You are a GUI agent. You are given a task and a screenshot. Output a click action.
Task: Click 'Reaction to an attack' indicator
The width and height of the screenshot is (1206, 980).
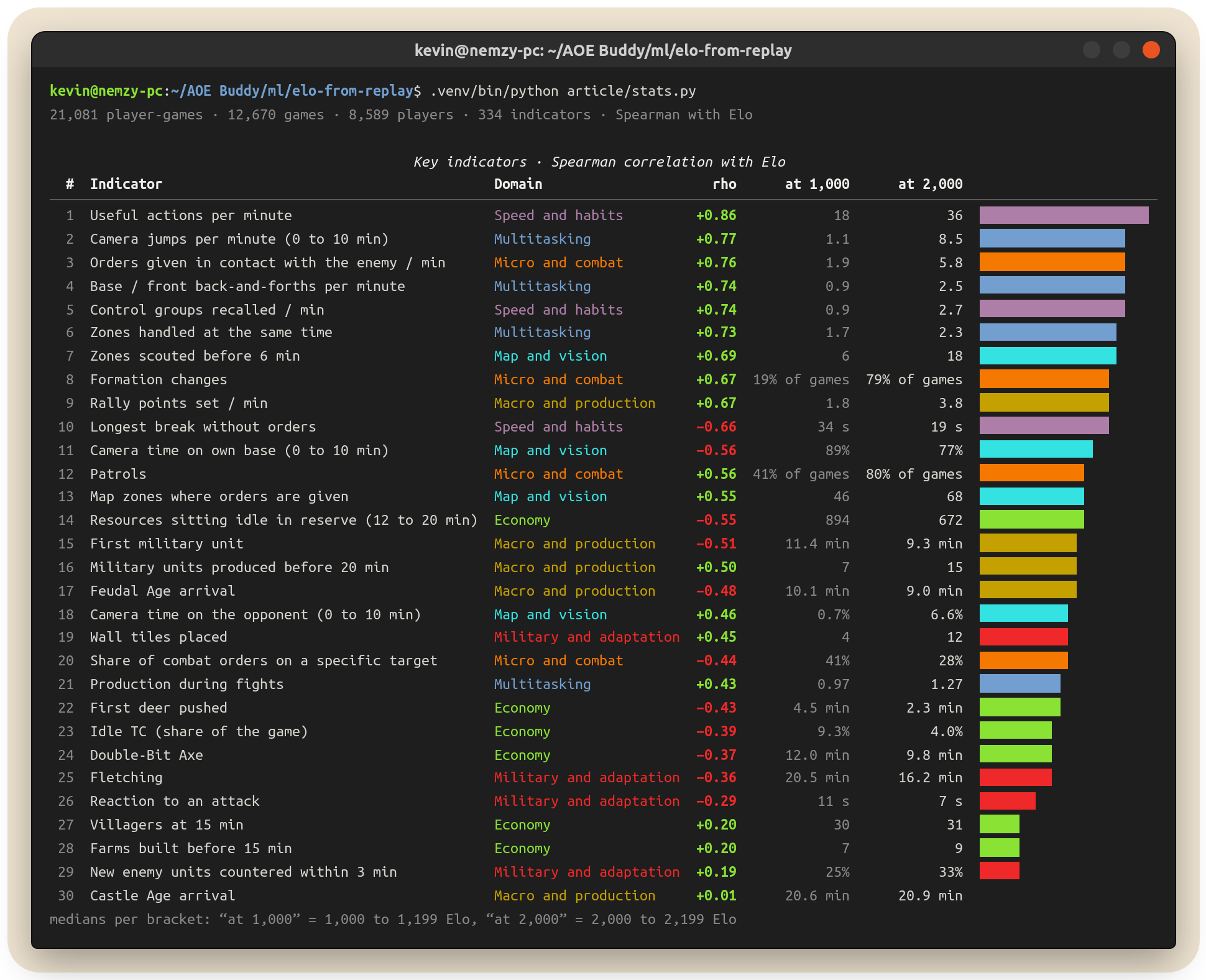click(175, 801)
